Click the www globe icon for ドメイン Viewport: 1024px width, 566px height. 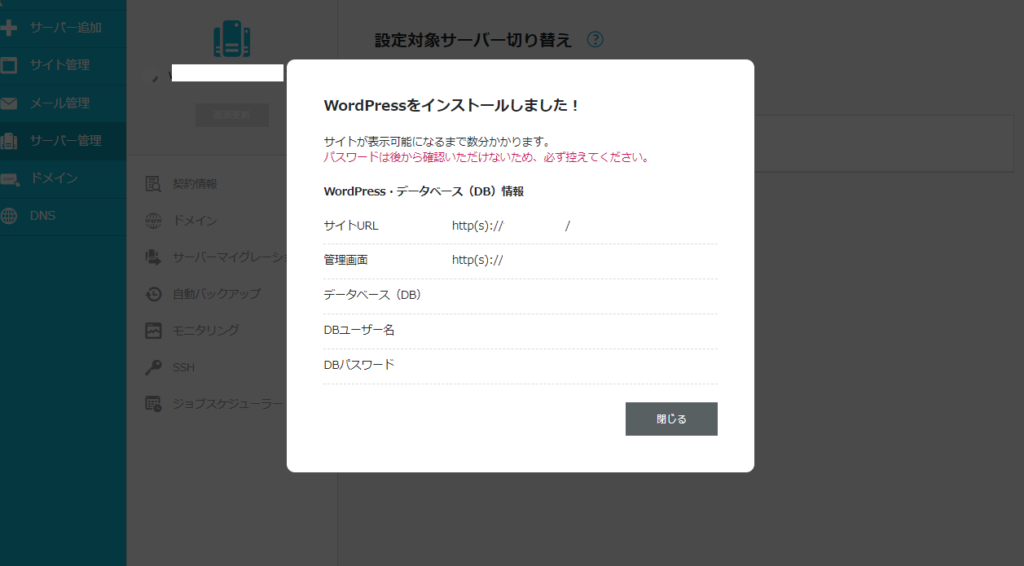click(153, 221)
